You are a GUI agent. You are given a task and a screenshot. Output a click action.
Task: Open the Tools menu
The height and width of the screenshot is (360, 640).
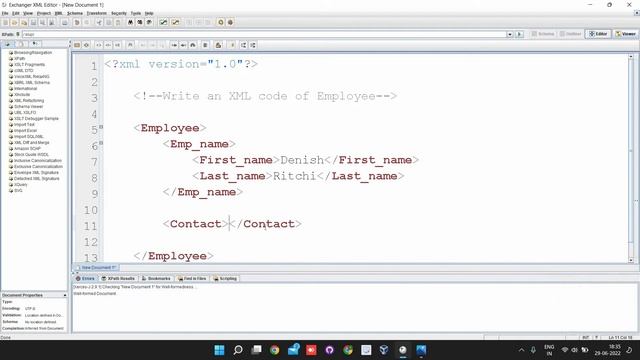pos(136,13)
